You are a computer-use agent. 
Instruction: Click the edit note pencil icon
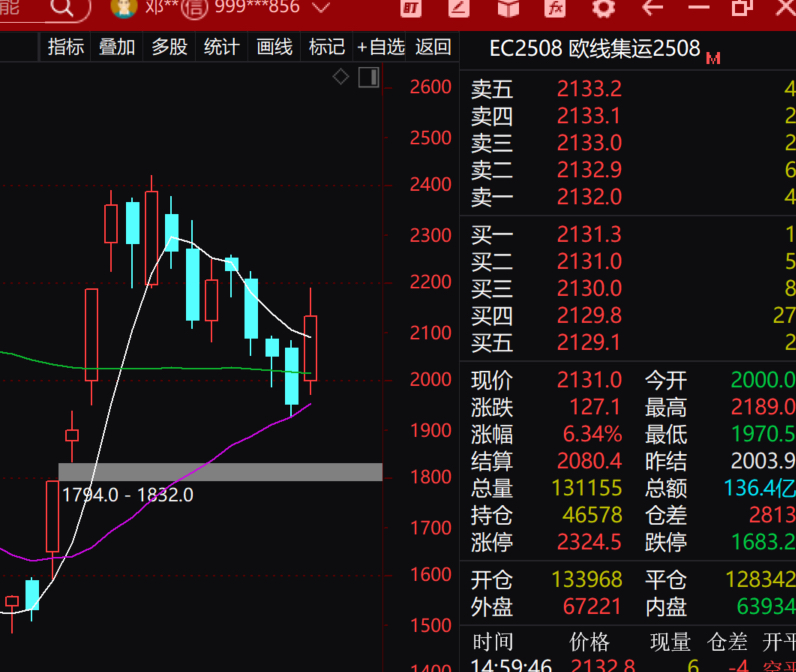coord(459,8)
